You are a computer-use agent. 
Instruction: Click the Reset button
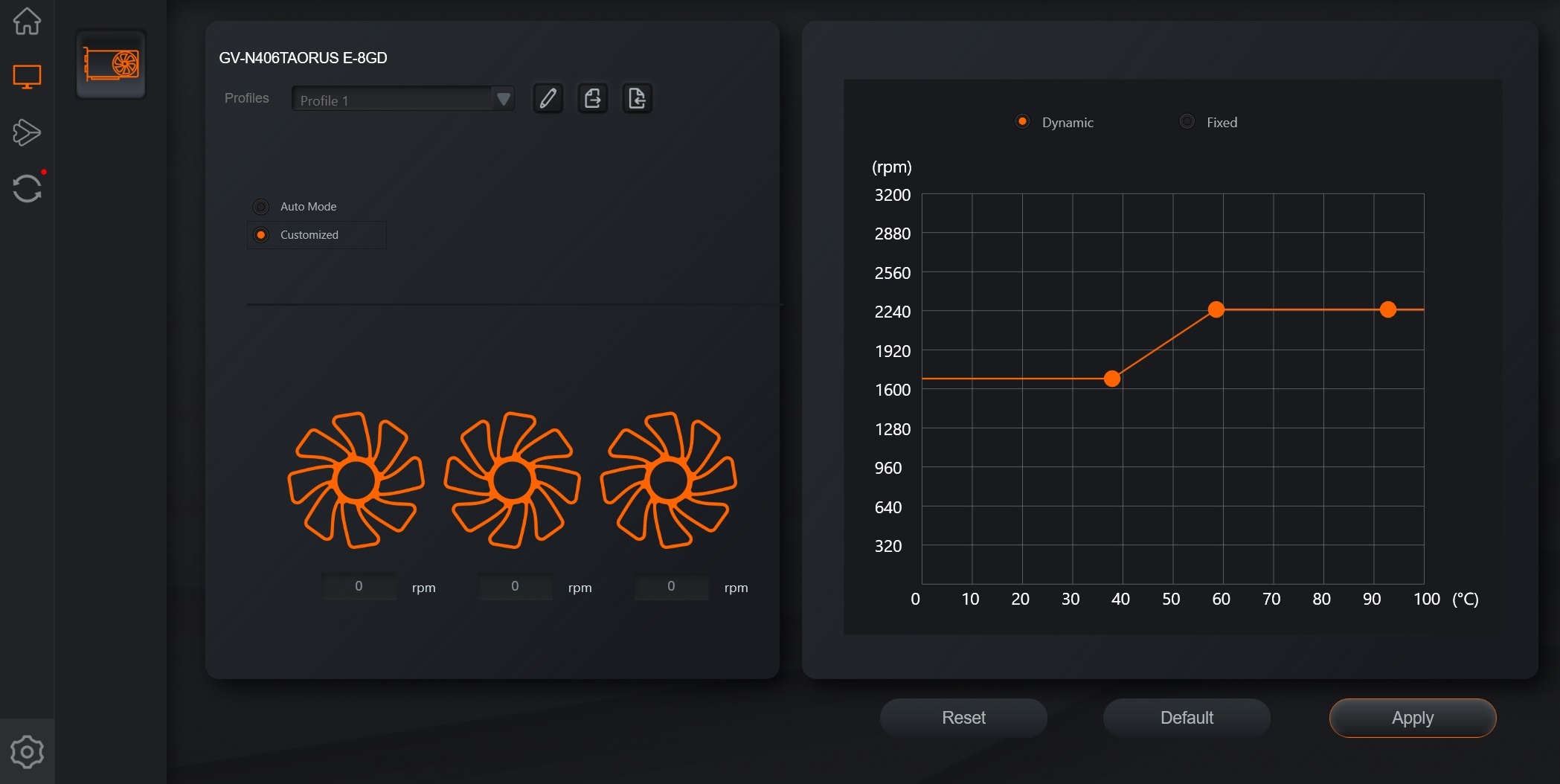coord(963,718)
